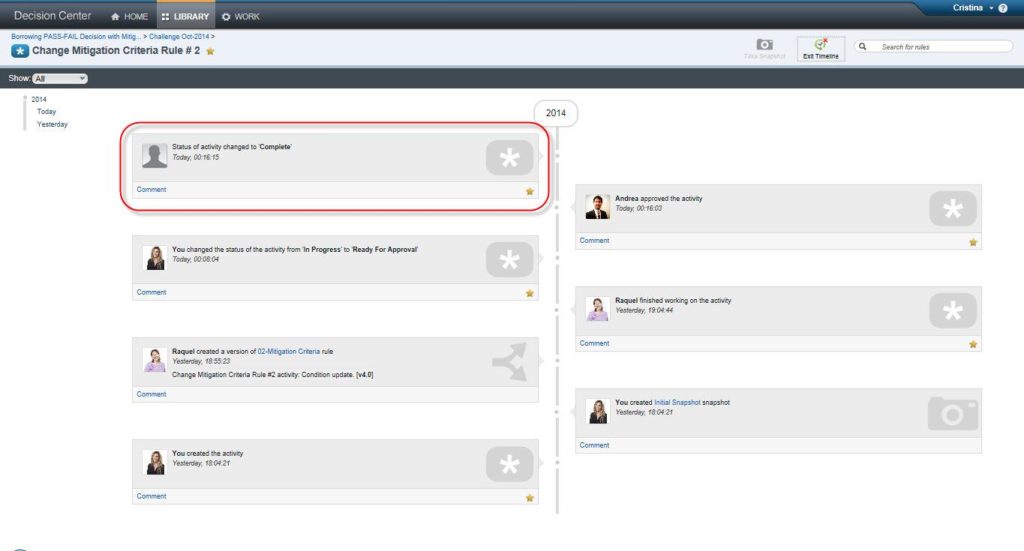Select Yesterday in the timeline tree
The width and height of the screenshot is (1024, 551).
click(52, 124)
